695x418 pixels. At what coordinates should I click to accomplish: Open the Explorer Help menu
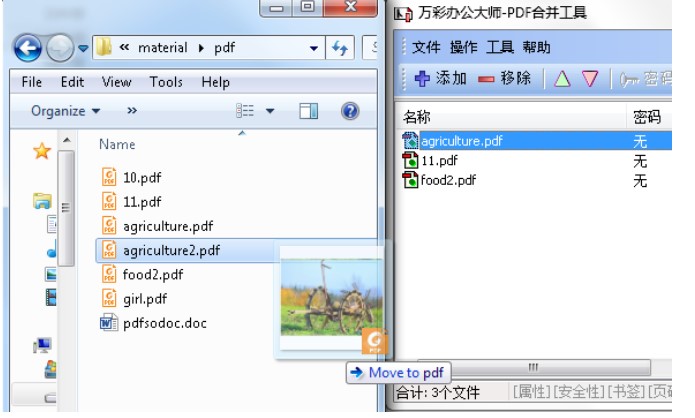coord(215,82)
